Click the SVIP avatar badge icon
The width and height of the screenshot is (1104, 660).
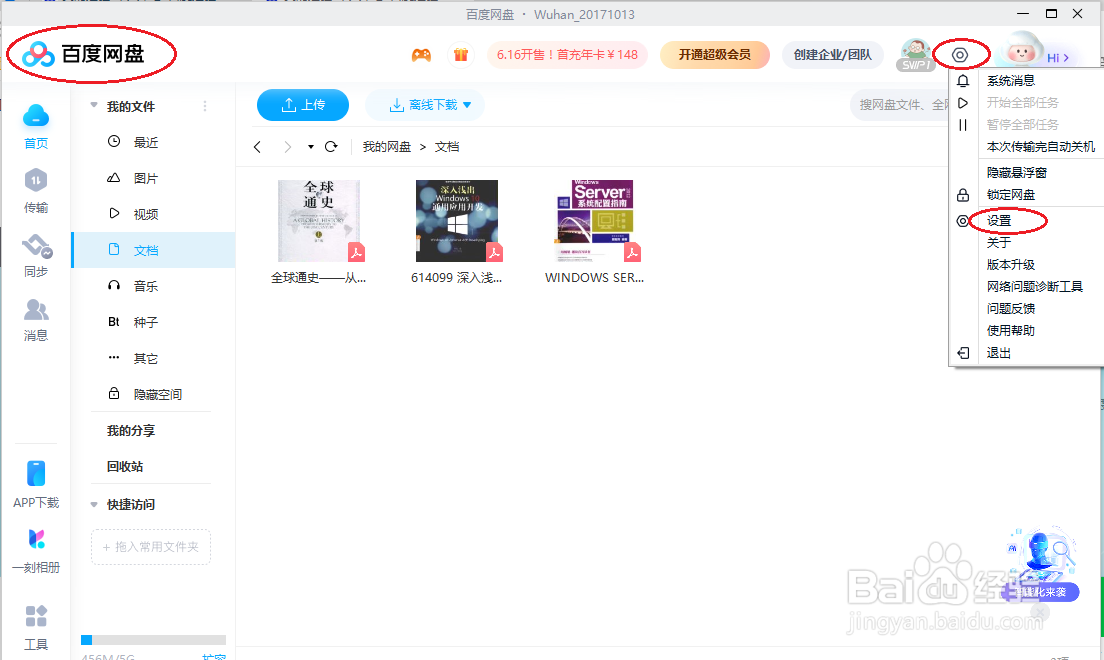(x=915, y=55)
